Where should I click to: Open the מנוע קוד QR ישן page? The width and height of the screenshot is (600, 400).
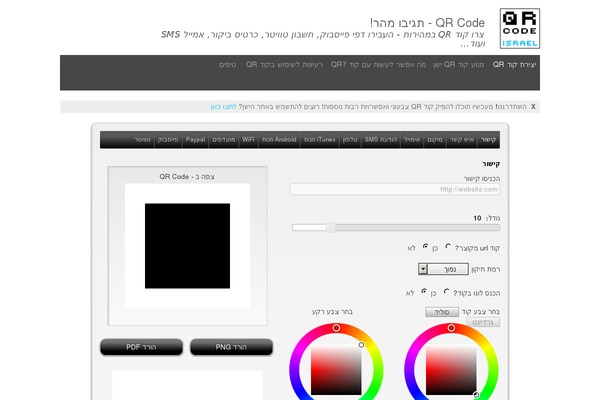(x=458, y=64)
